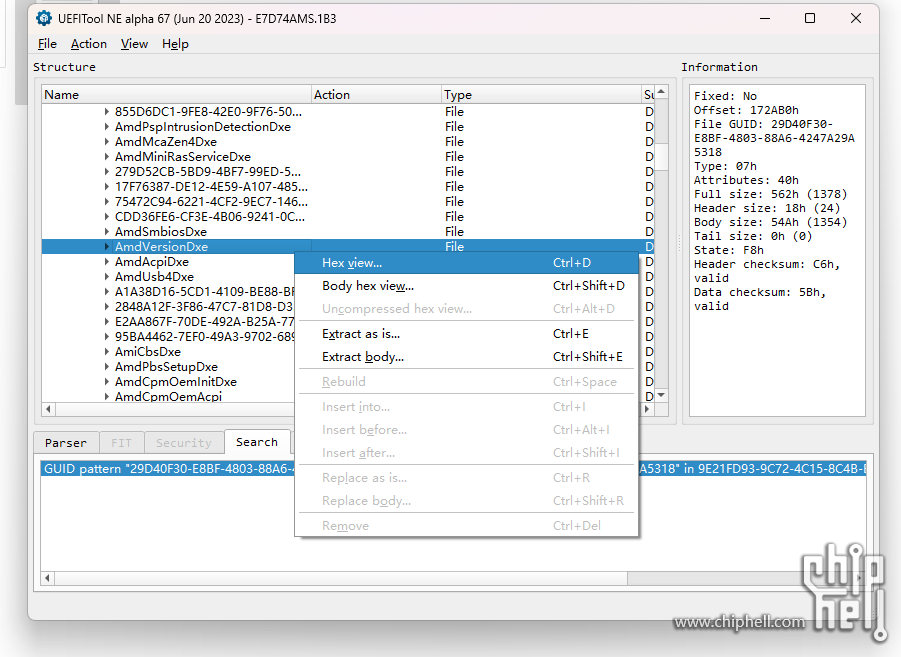
Task: Expand the AmdMiniRasServiceDxe node
Action: pos(106,156)
